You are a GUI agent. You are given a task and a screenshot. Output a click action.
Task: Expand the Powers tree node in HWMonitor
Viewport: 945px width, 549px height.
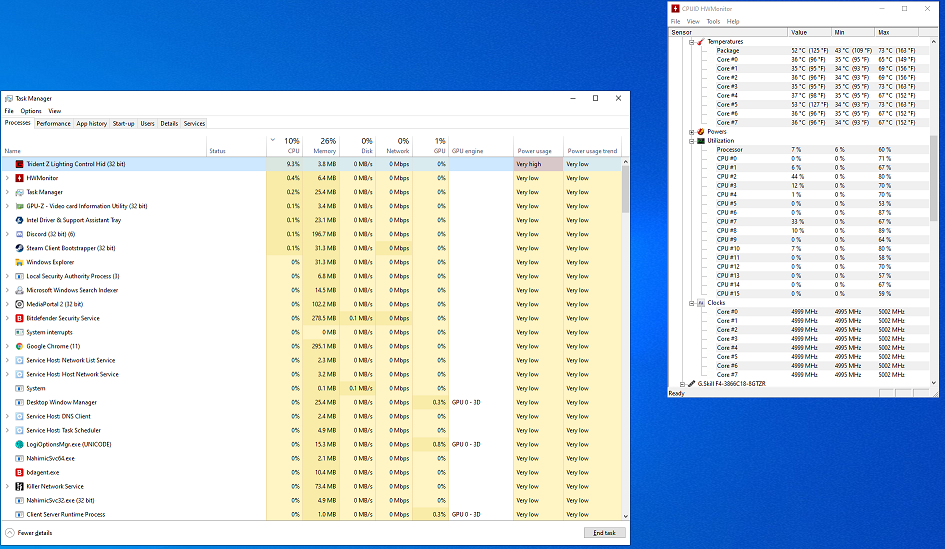tap(691, 131)
